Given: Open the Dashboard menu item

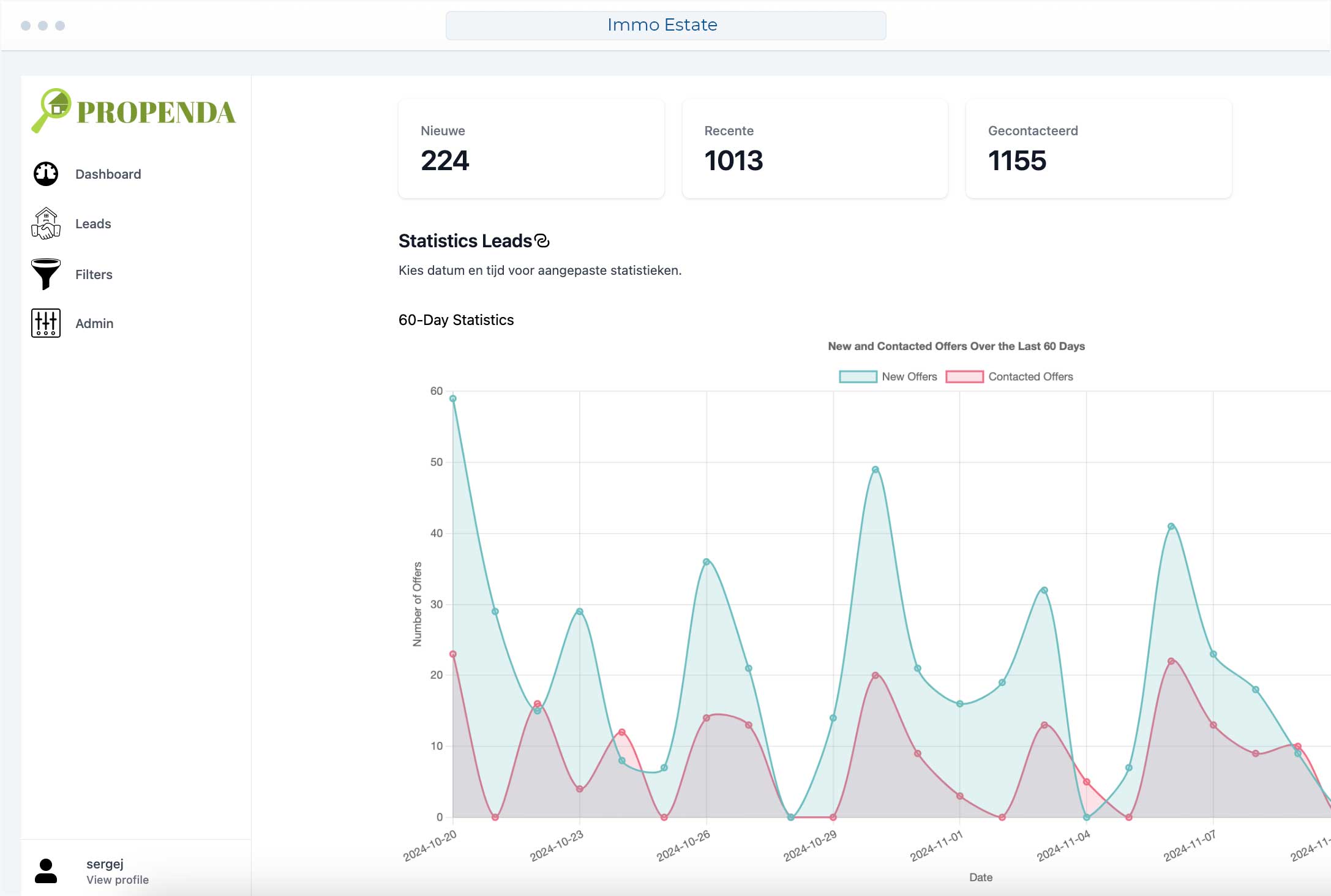Looking at the screenshot, I should 108,174.
